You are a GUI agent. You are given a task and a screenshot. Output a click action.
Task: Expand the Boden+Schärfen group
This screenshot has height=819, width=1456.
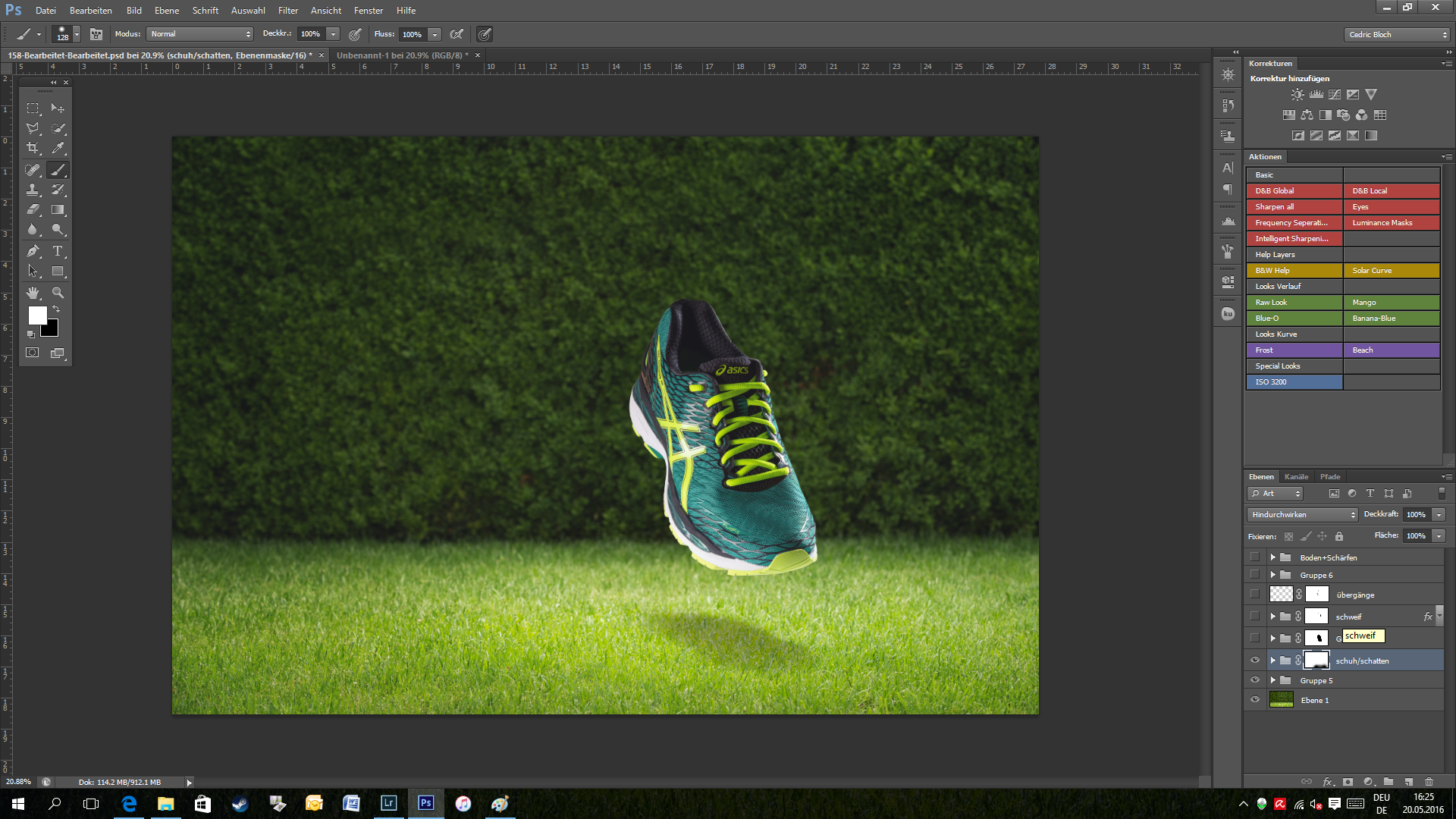[x=1273, y=557]
